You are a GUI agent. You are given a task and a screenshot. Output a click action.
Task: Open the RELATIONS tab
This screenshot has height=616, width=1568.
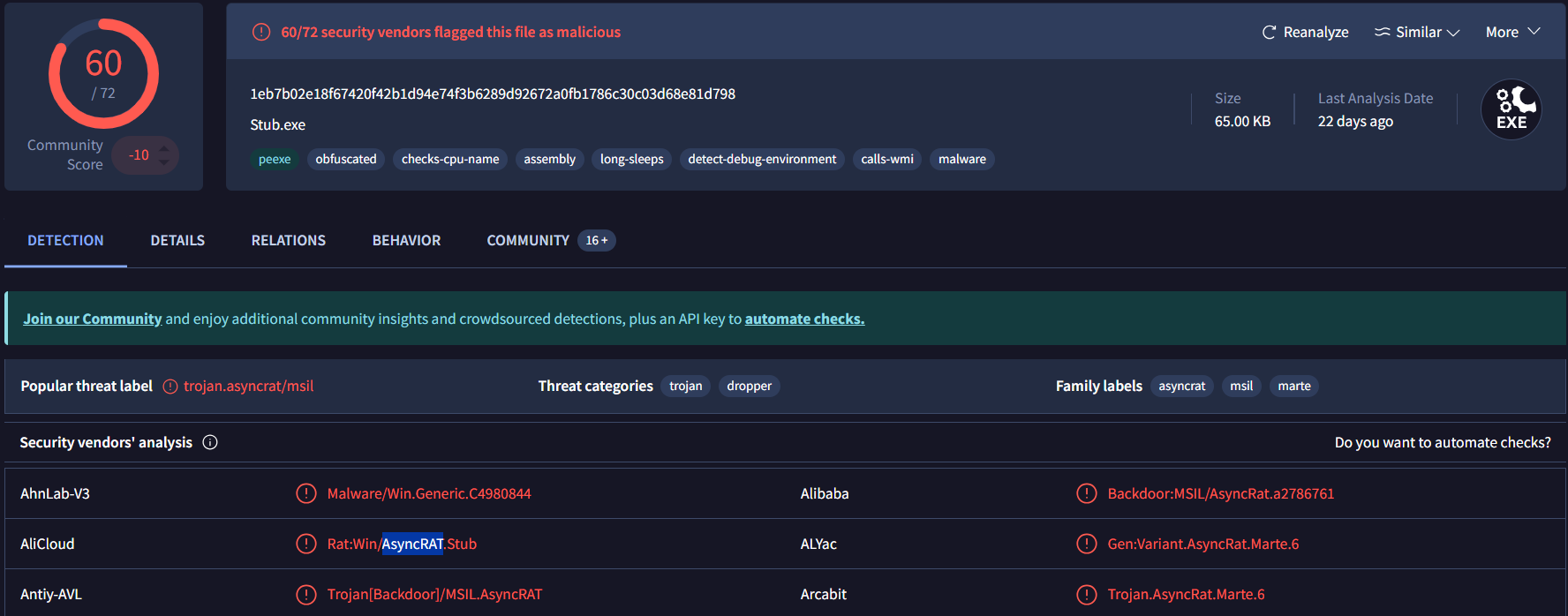coord(289,240)
